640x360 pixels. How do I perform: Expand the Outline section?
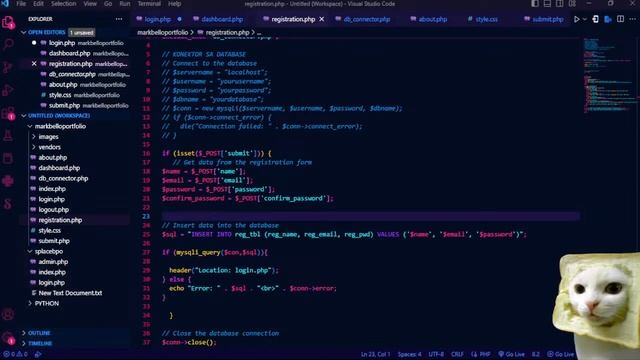click(x=24, y=333)
